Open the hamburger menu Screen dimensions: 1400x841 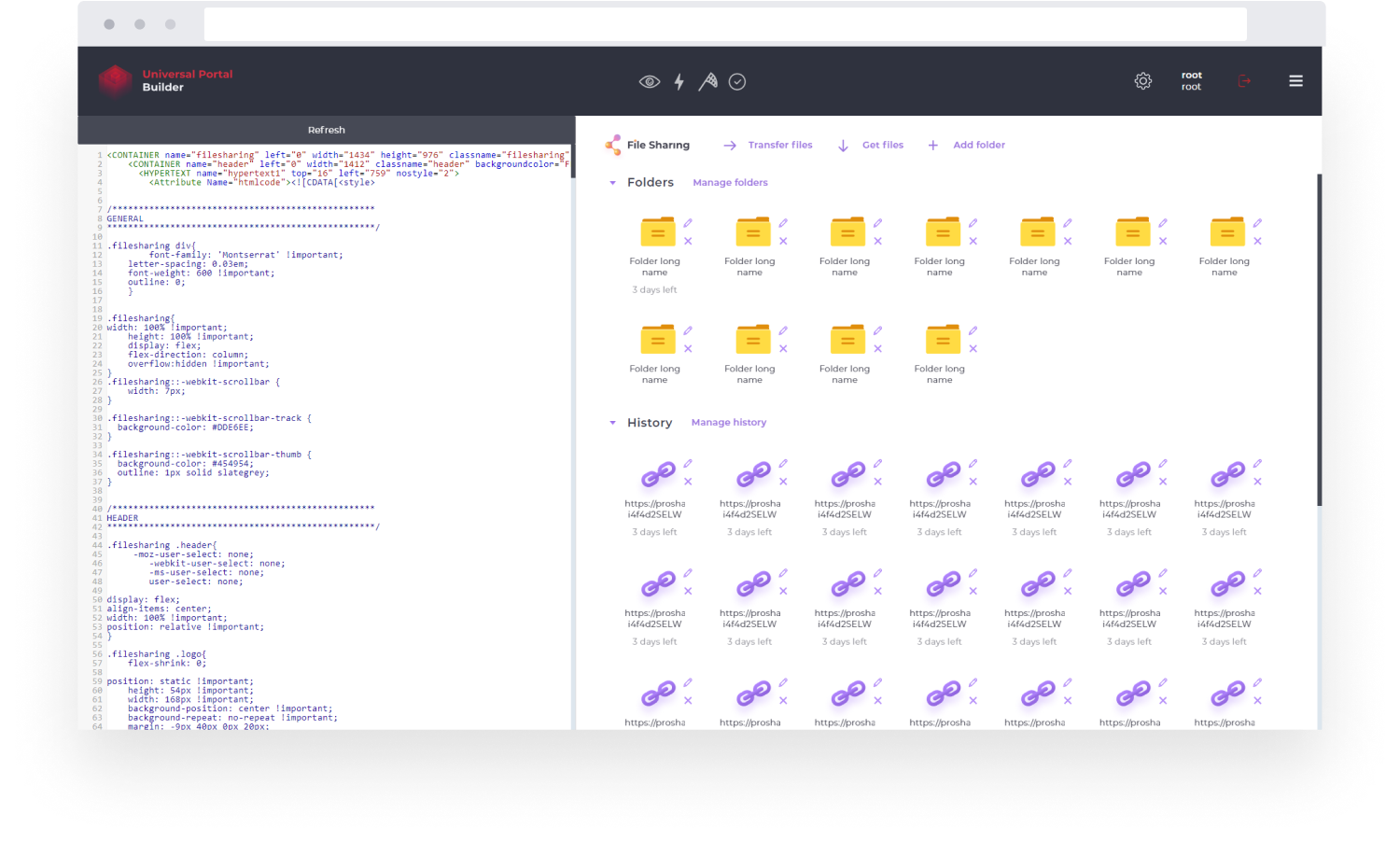(1295, 81)
